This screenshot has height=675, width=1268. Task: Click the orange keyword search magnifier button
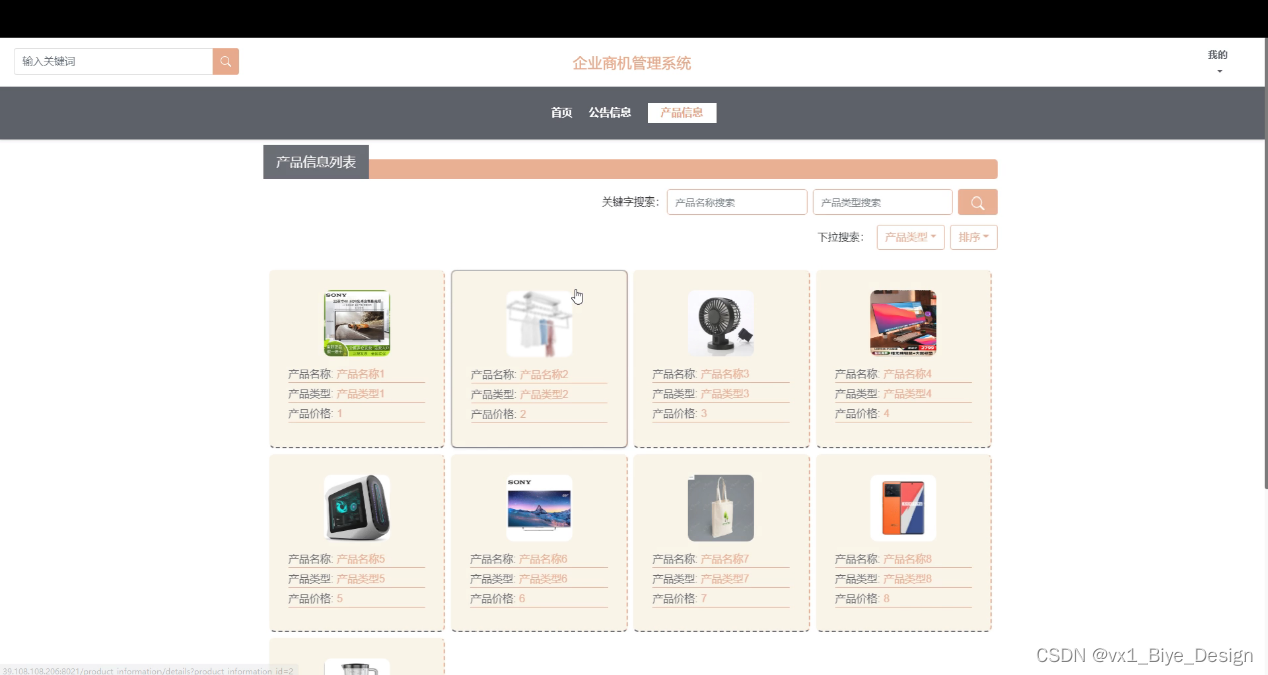coord(977,202)
